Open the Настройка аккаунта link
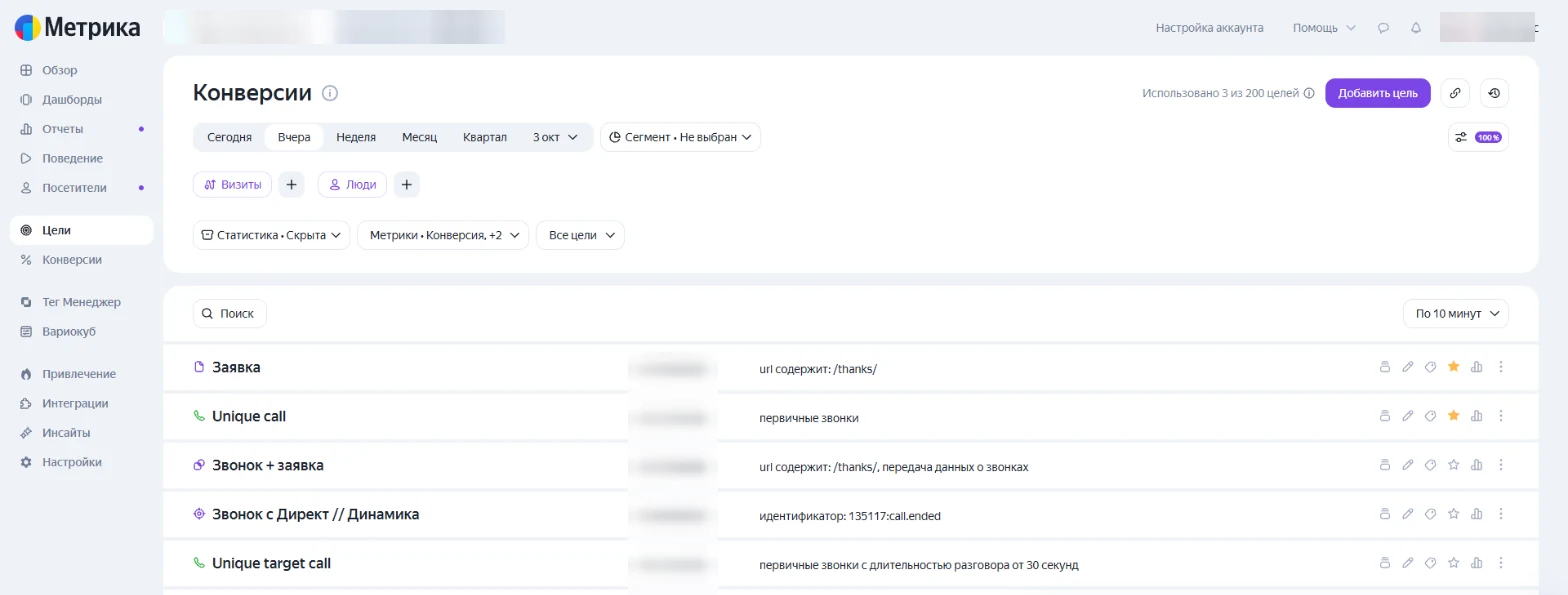This screenshot has width=1568, height=595. pyautogui.click(x=1210, y=28)
